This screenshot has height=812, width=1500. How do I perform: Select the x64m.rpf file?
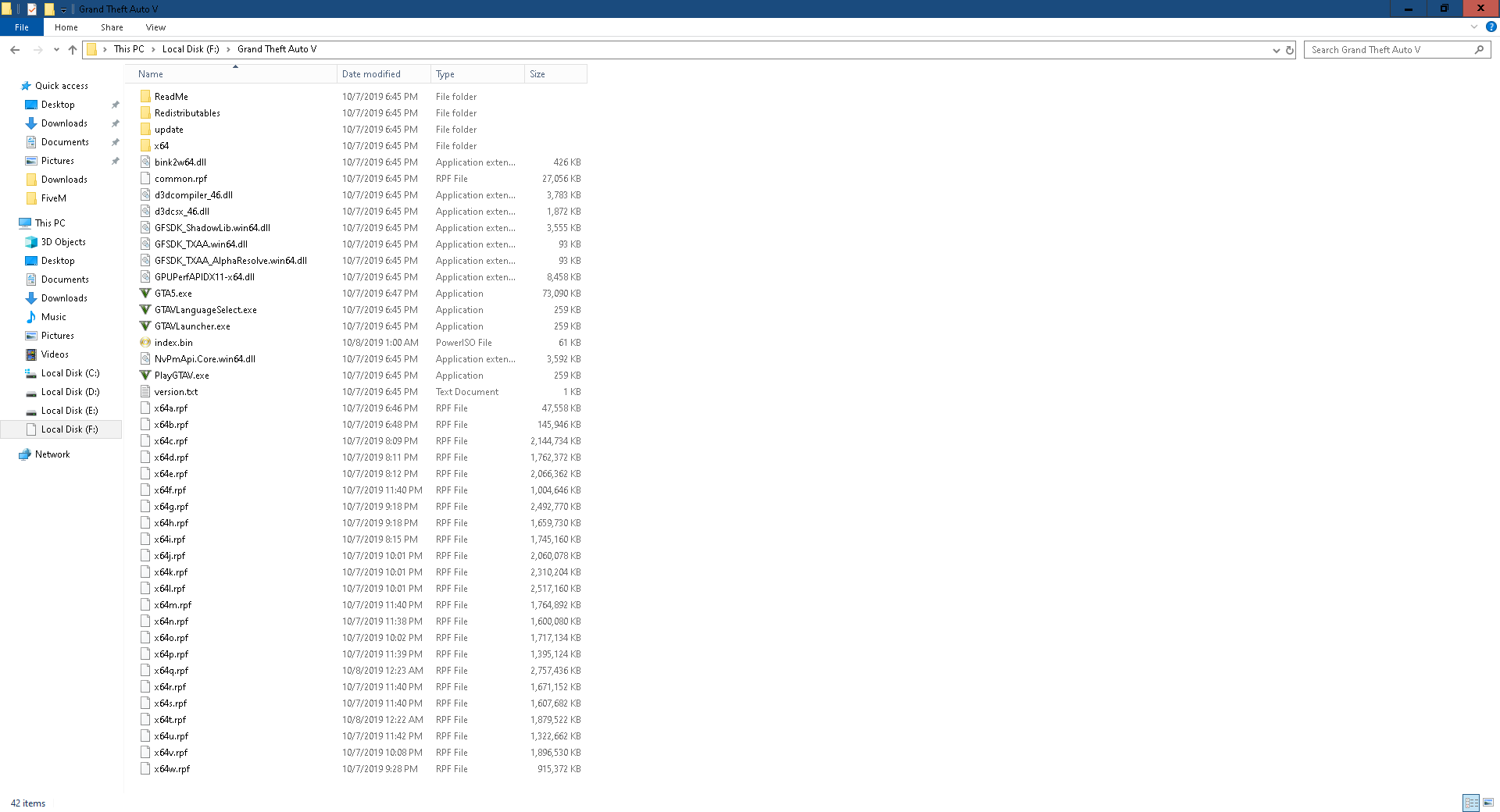pos(173,605)
